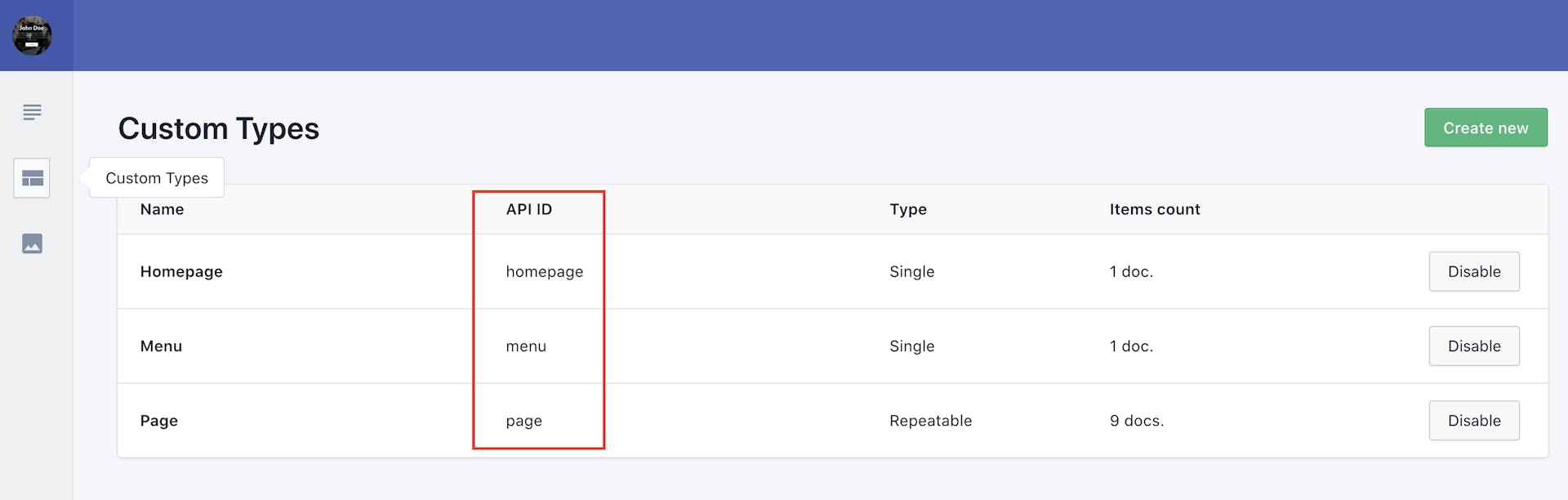Click the Create new button
The height and width of the screenshot is (500, 1568).
[x=1485, y=128]
